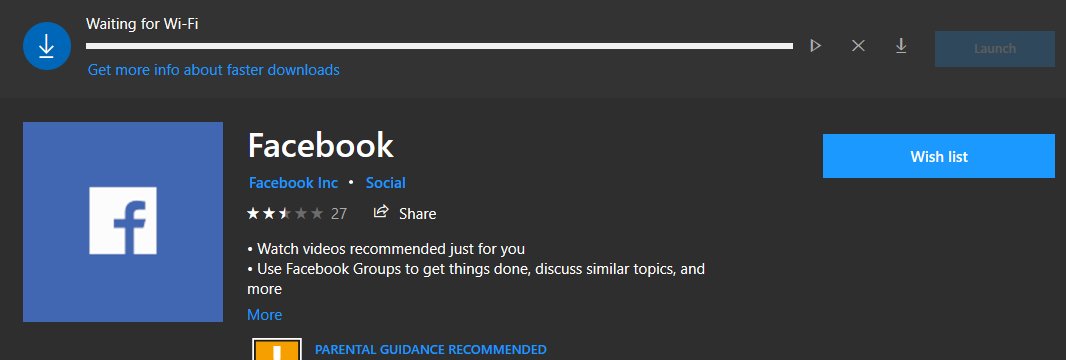
Task: Click the 'Waiting for Wi-Fi' status text
Action: pyautogui.click(x=142, y=24)
